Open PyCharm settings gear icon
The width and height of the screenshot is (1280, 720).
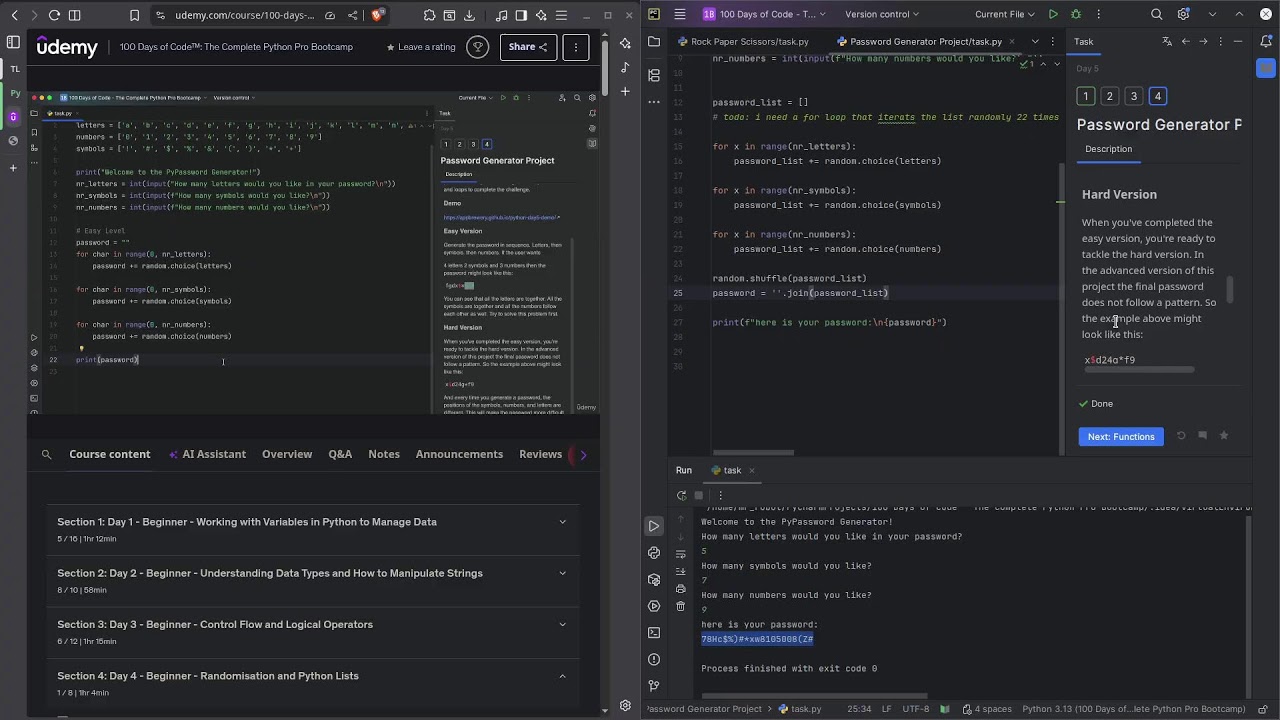1184,14
